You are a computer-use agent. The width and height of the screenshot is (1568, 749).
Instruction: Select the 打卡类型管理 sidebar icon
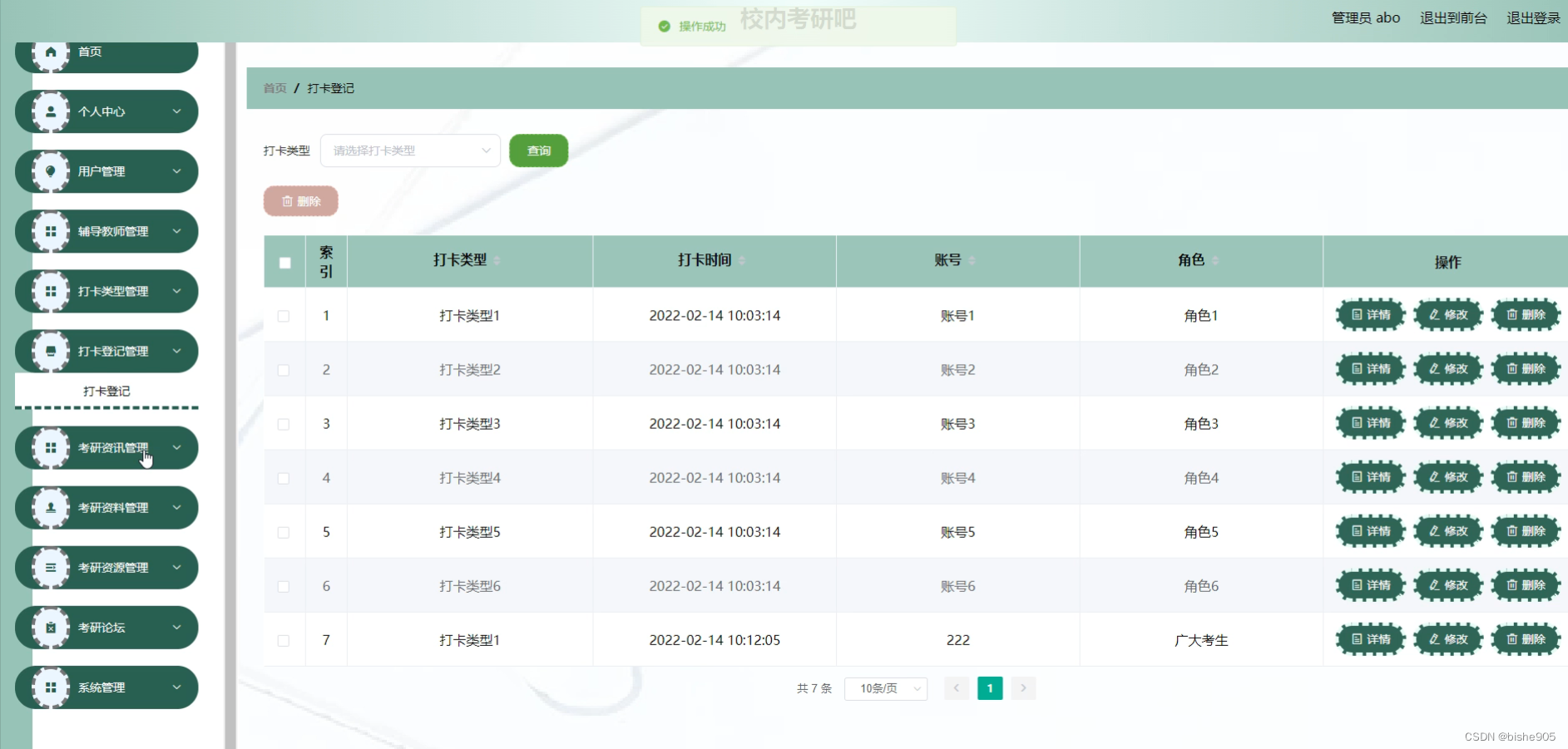point(51,291)
